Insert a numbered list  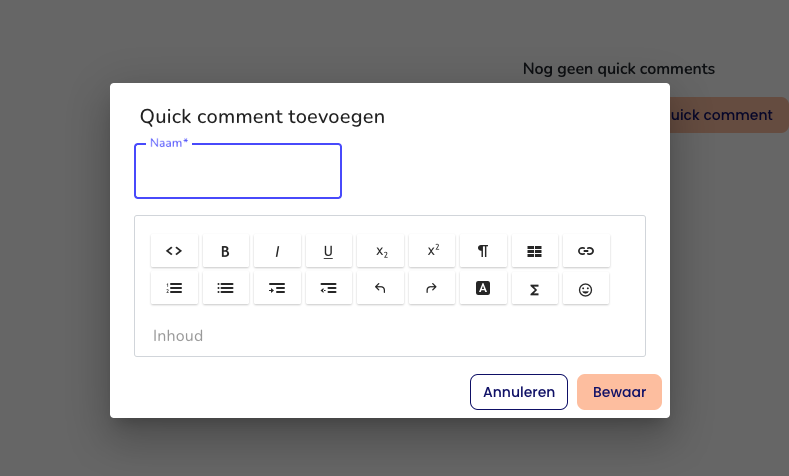[174, 288]
